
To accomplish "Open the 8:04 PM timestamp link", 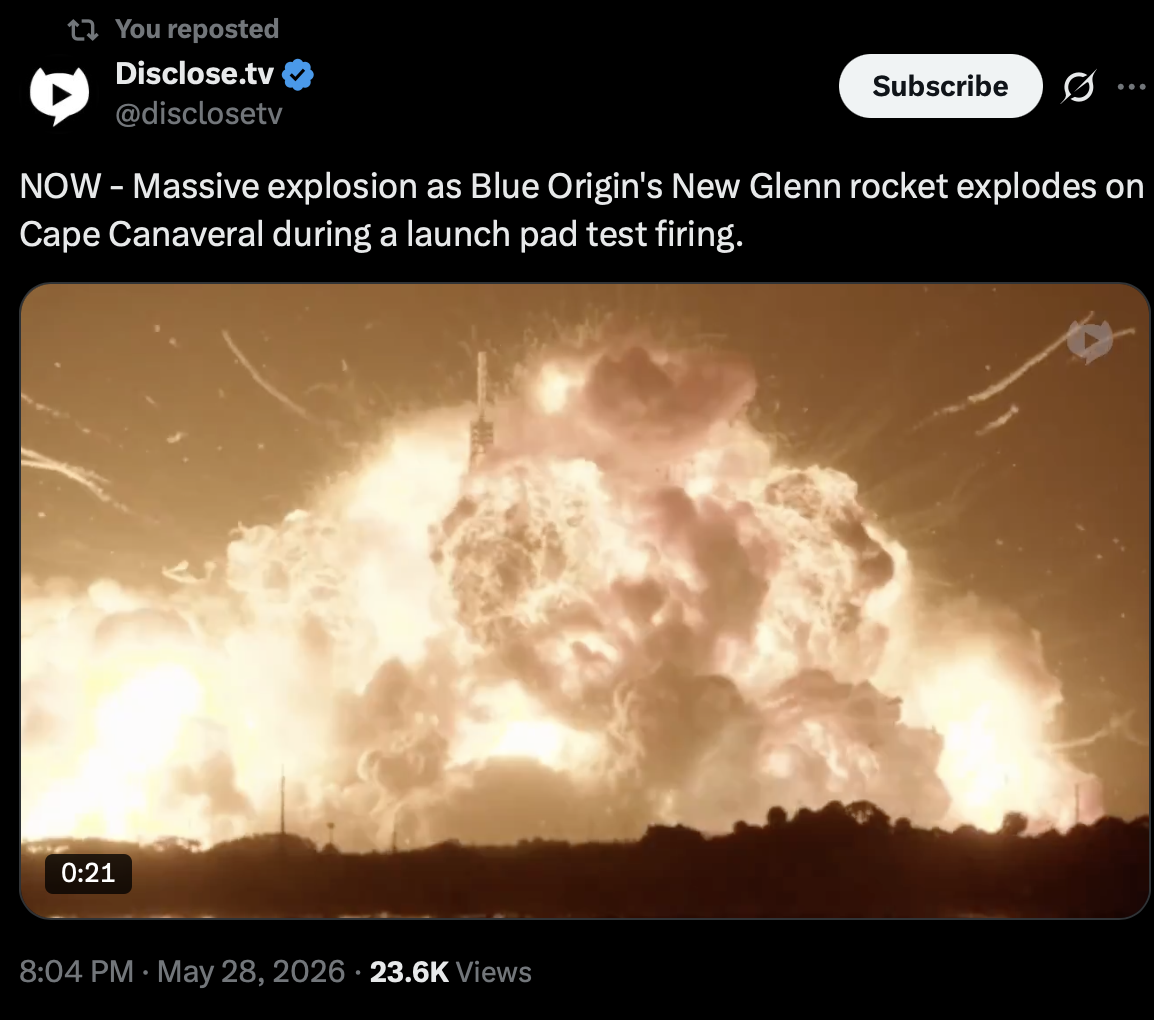I will pos(77,972).
